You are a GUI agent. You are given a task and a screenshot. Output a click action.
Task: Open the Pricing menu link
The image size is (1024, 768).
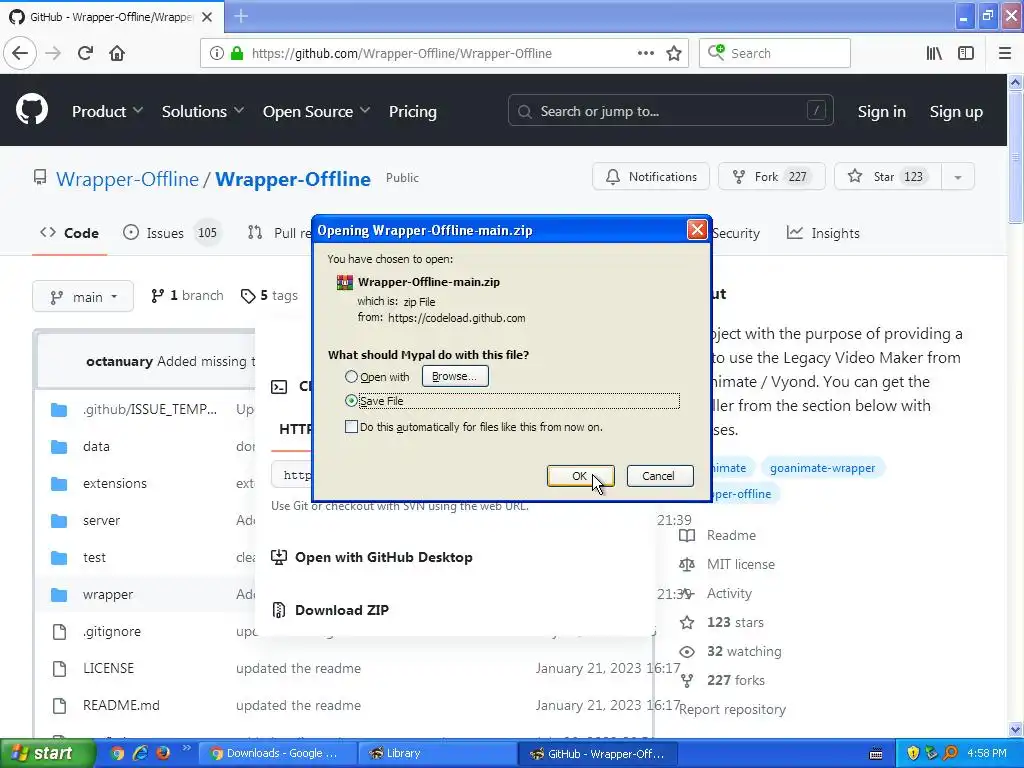pyautogui.click(x=413, y=111)
